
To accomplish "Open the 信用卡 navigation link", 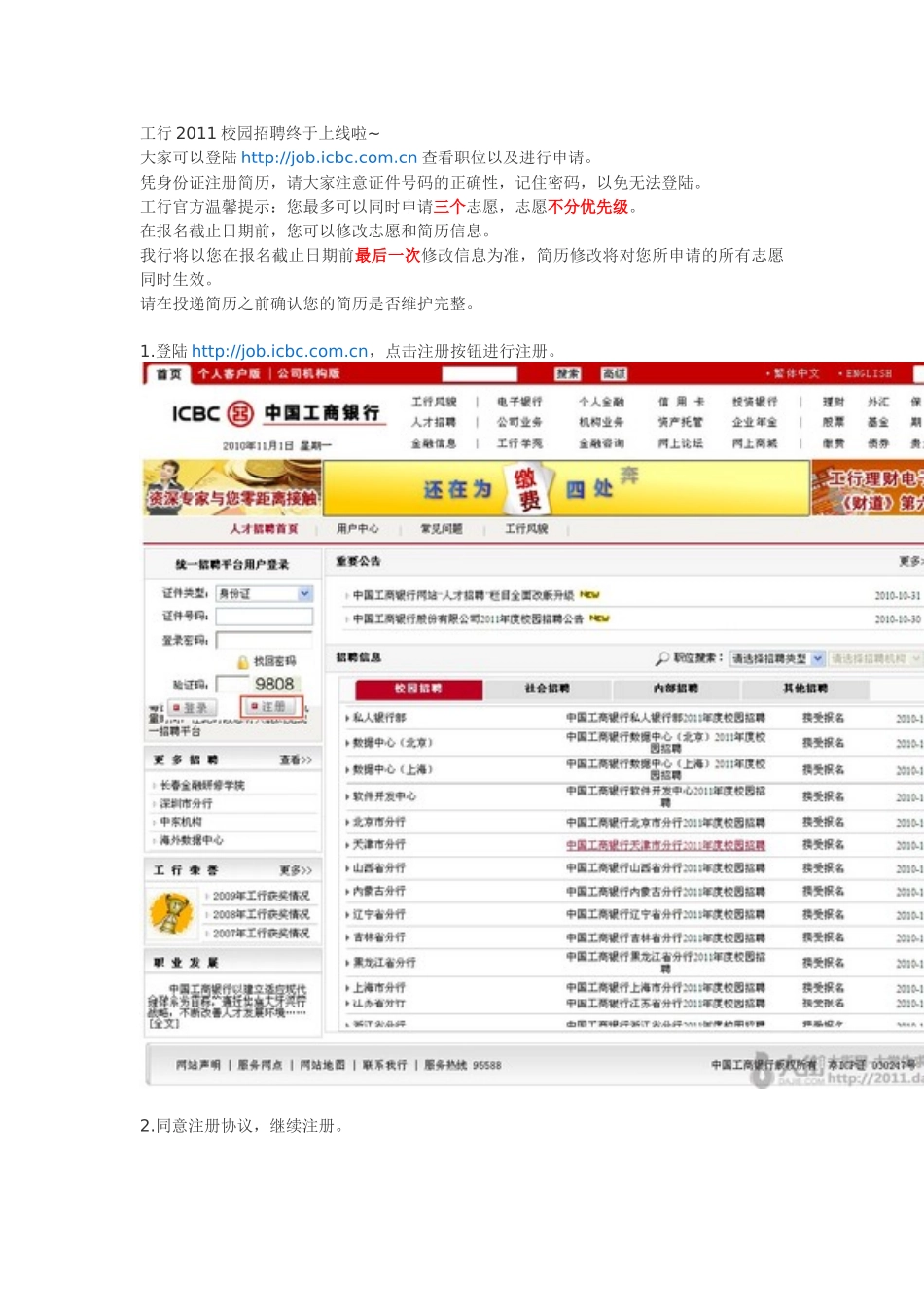I will pyautogui.click(x=681, y=402).
